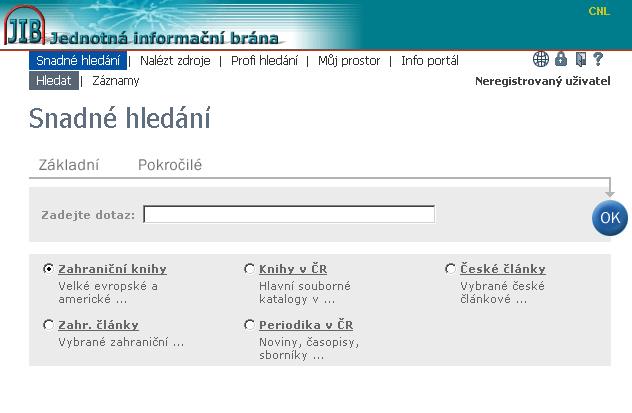The height and width of the screenshot is (413, 632).
Task: Select the Zahraniční knihy radio button
Action: [48, 268]
